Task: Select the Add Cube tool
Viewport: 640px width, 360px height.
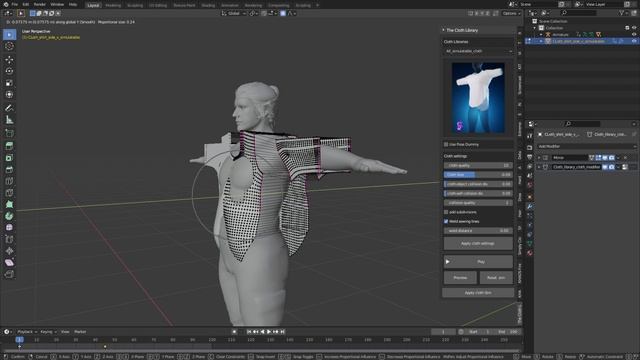Action: [x=9, y=133]
